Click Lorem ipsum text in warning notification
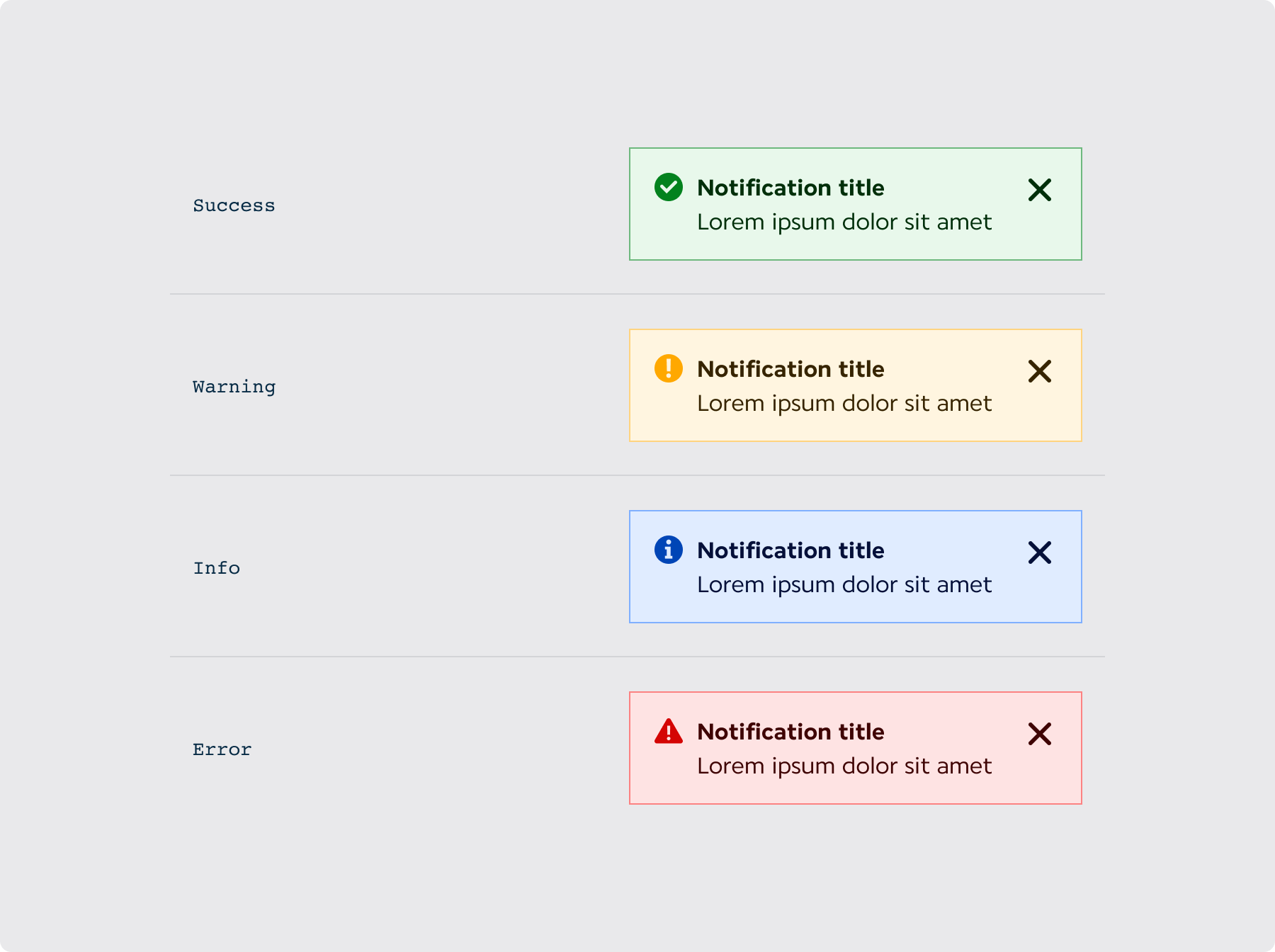The image size is (1275, 952). point(844,404)
